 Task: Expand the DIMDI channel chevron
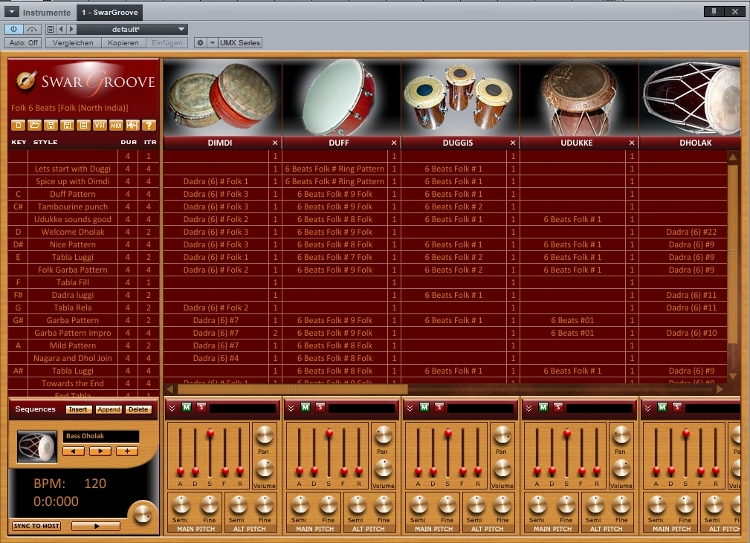pyautogui.click(x=172, y=408)
